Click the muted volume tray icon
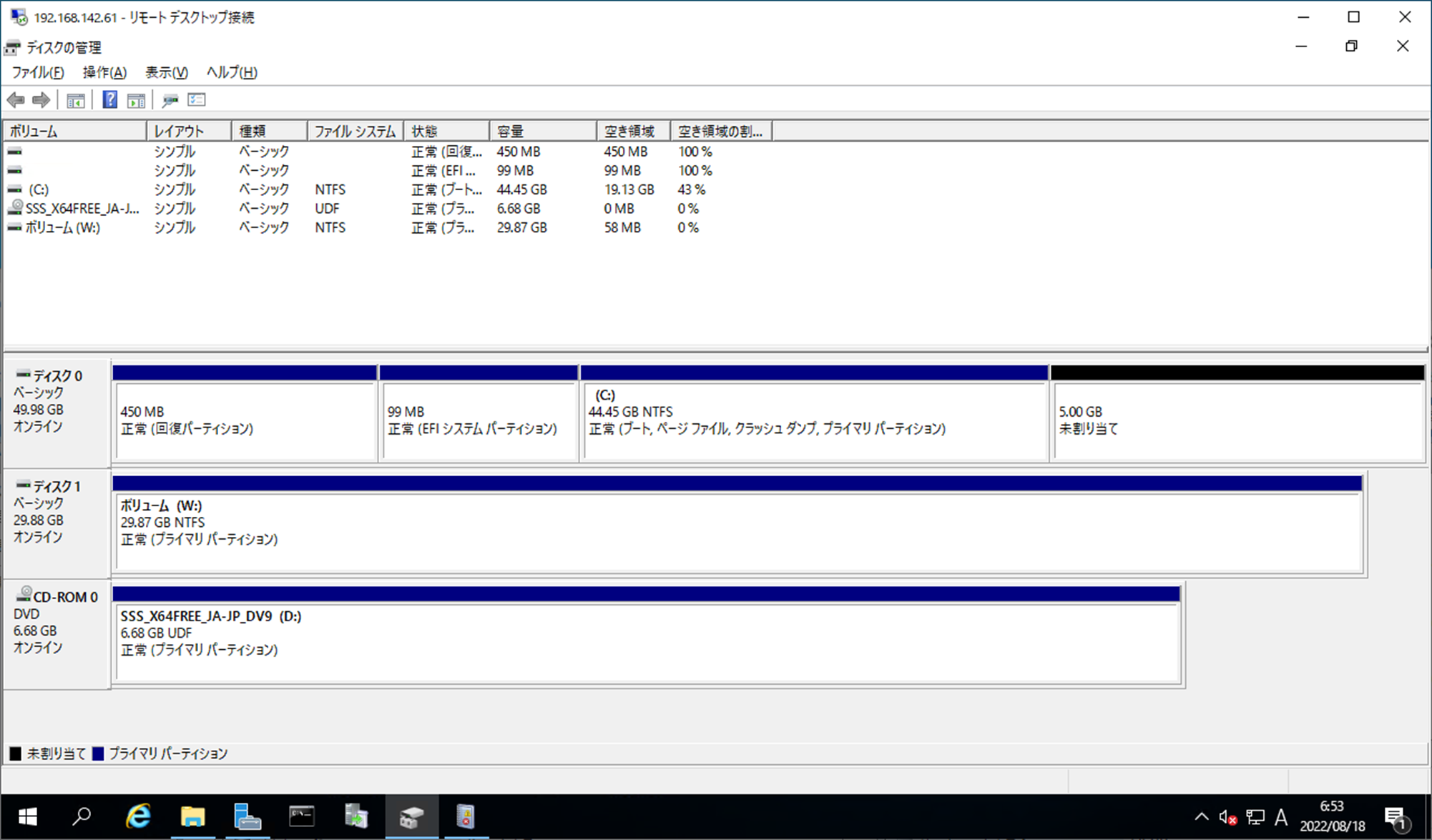 tap(1227, 816)
